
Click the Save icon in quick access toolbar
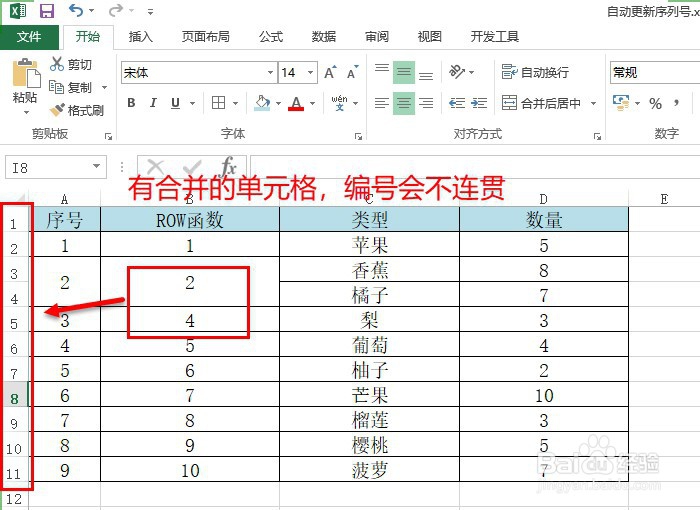[46, 10]
